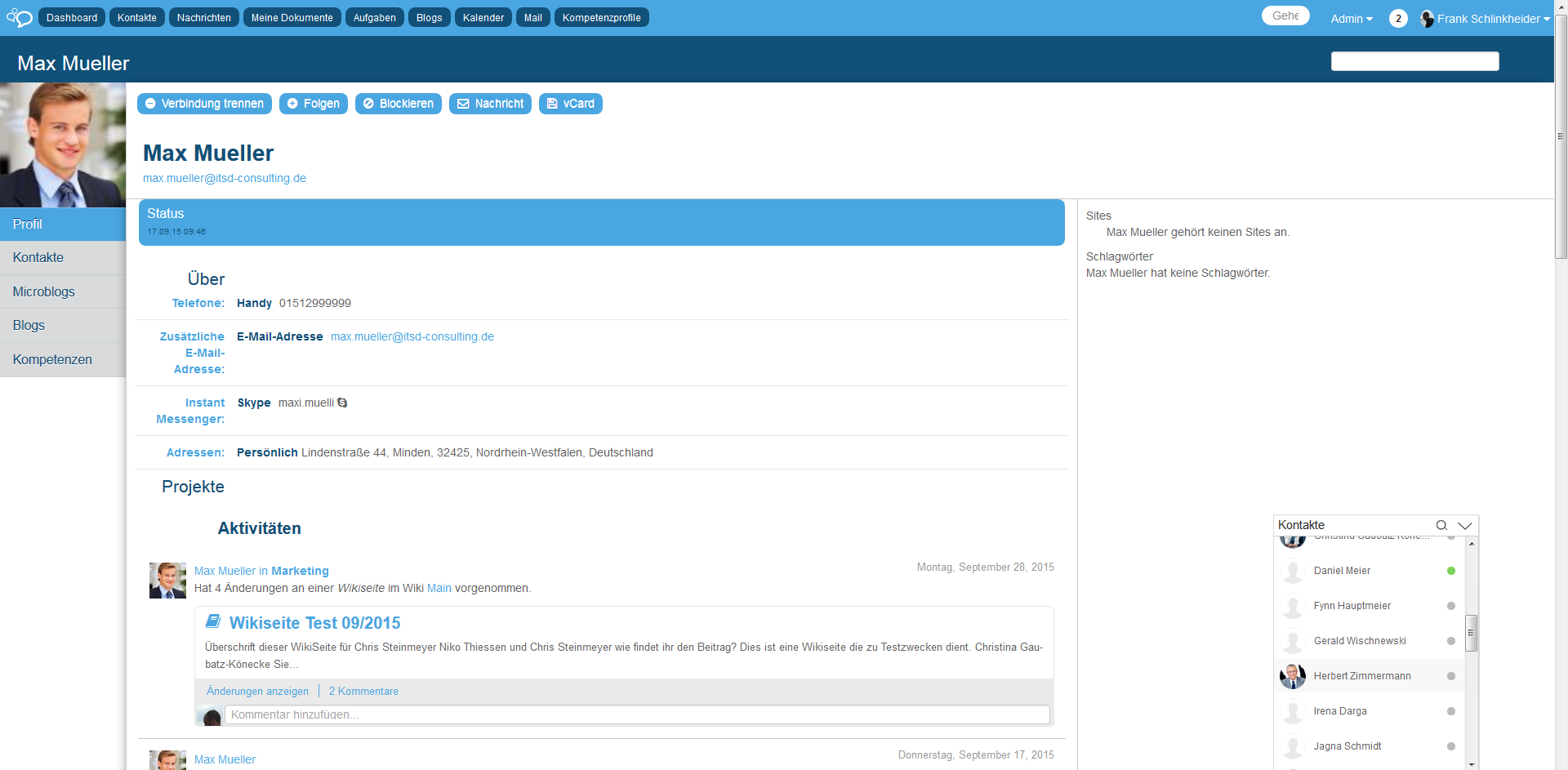Click Herbert Zimmermann's avatar in contact list
The height and width of the screenshot is (770, 1568).
click(x=1292, y=676)
